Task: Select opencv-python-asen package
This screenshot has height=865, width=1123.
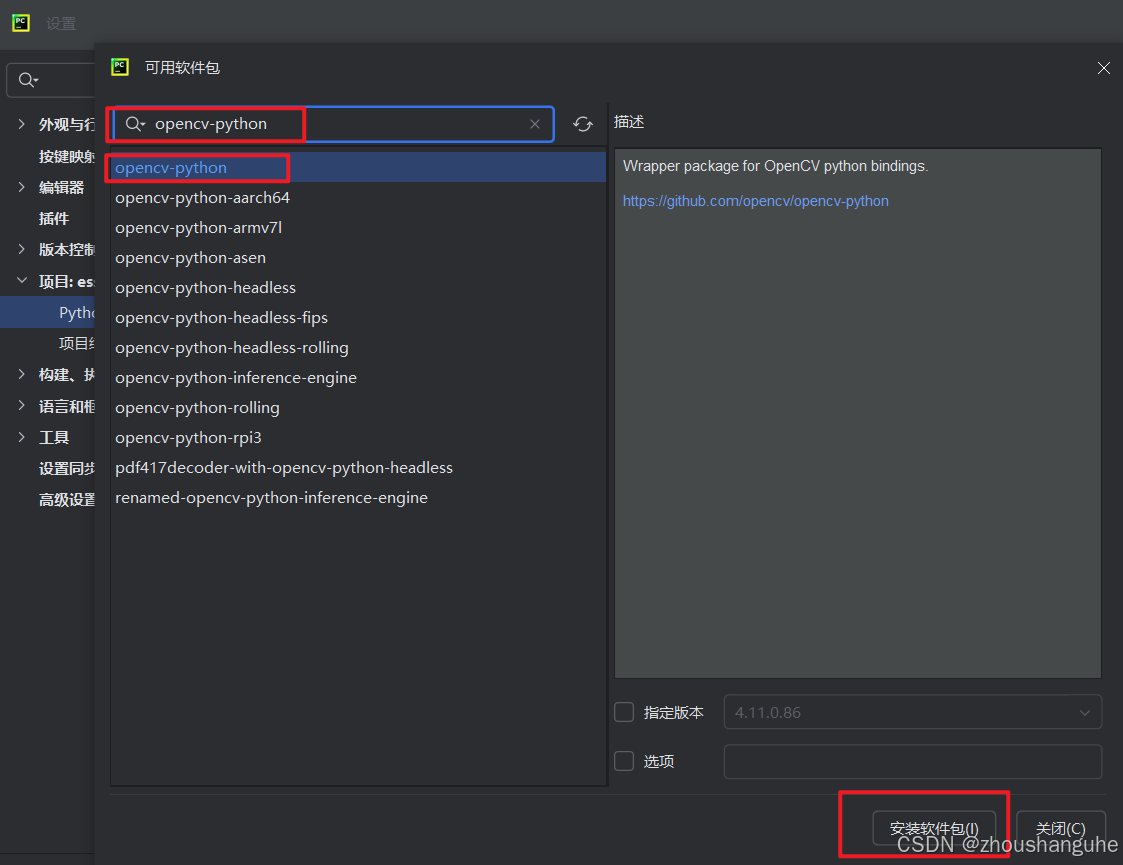Action: point(358,257)
